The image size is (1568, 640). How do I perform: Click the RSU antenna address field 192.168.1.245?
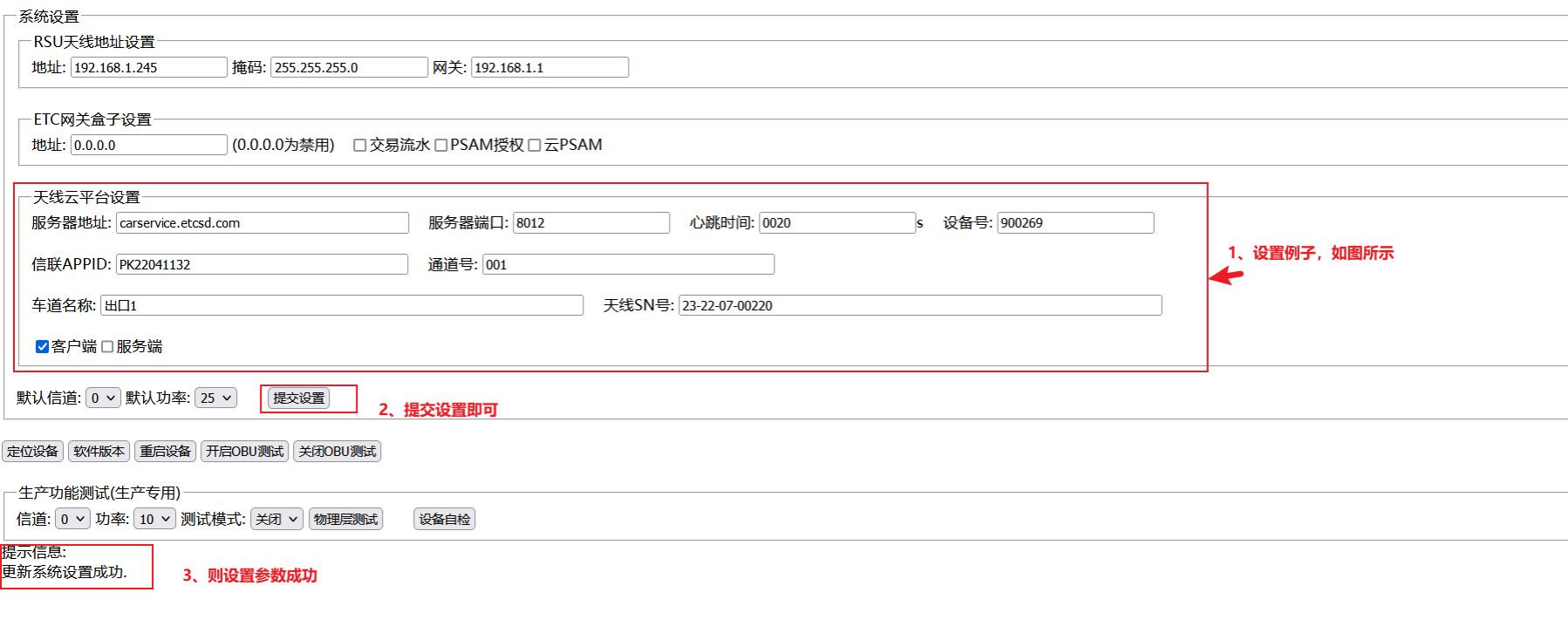tap(149, 67)
